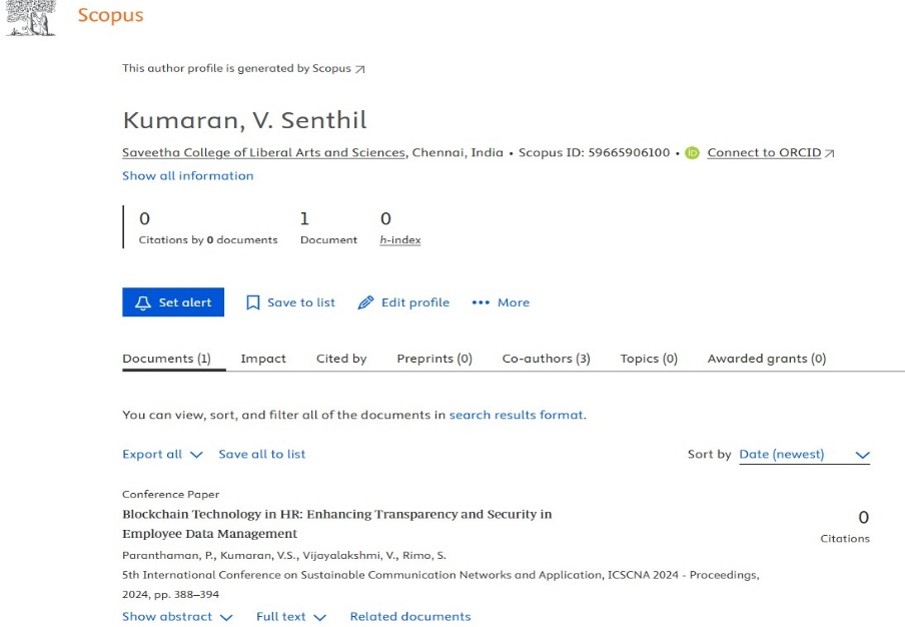The height and width of the screenshot is (627, 905).
Task: Open the external arrow icon after 'generated by Scopus'
Action: (360, 69)
